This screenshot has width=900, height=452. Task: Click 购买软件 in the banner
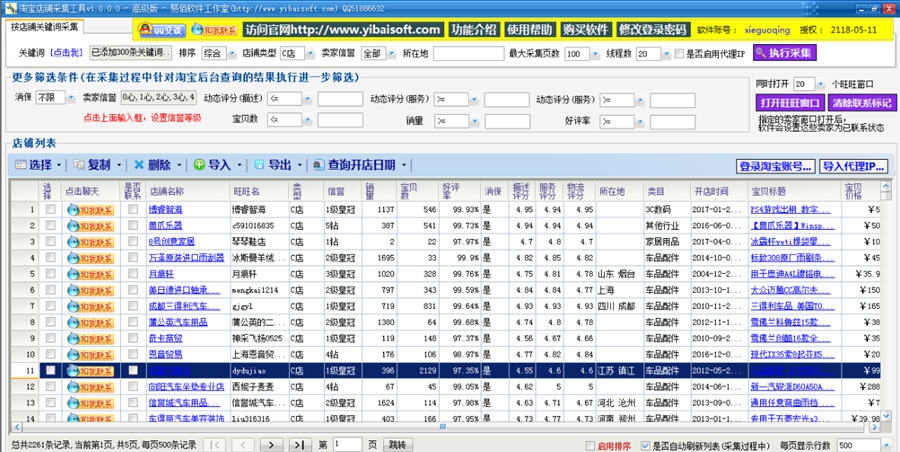586,30
